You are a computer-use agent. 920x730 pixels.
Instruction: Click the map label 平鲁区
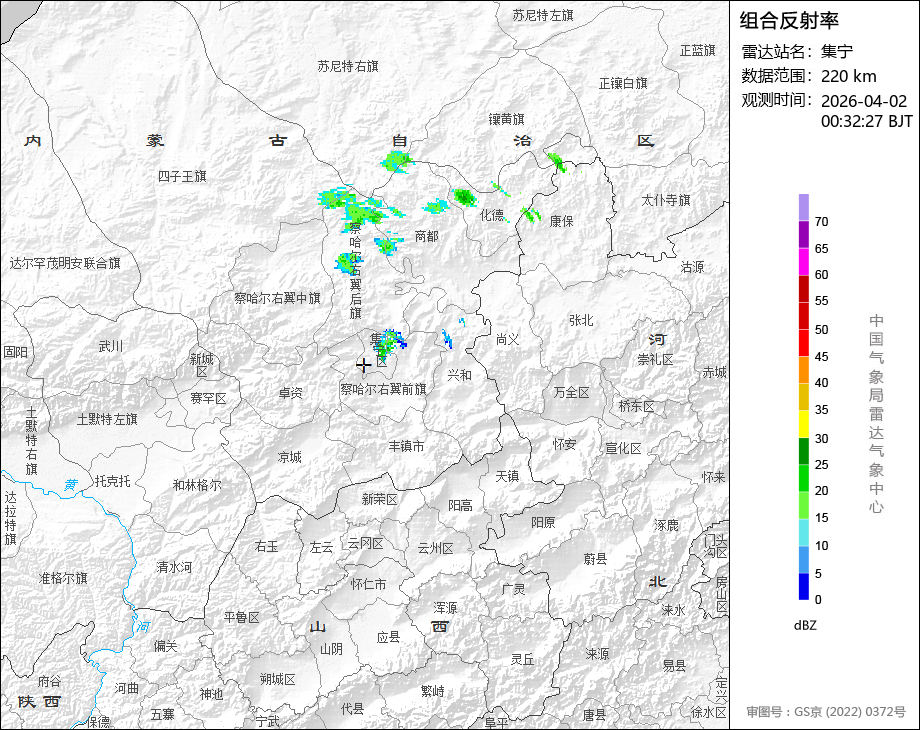coord(242,618)
